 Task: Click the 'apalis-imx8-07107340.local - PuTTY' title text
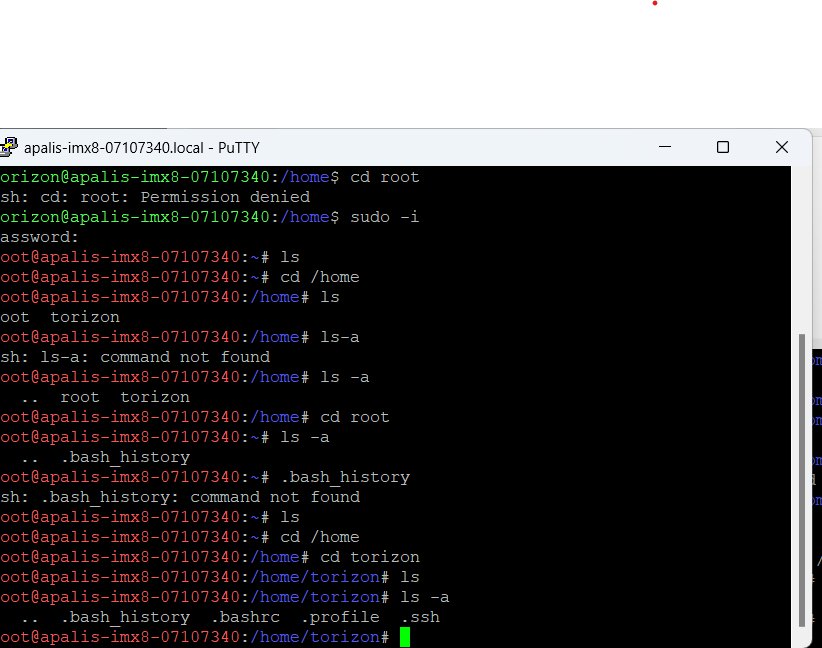(x=142, y=148)
